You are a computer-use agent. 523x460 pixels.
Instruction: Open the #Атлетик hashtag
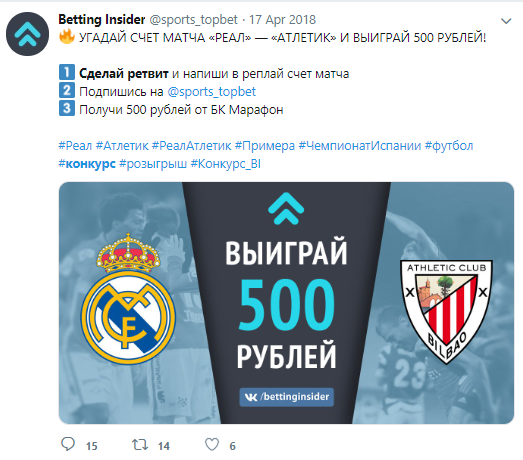click(122, 146)
